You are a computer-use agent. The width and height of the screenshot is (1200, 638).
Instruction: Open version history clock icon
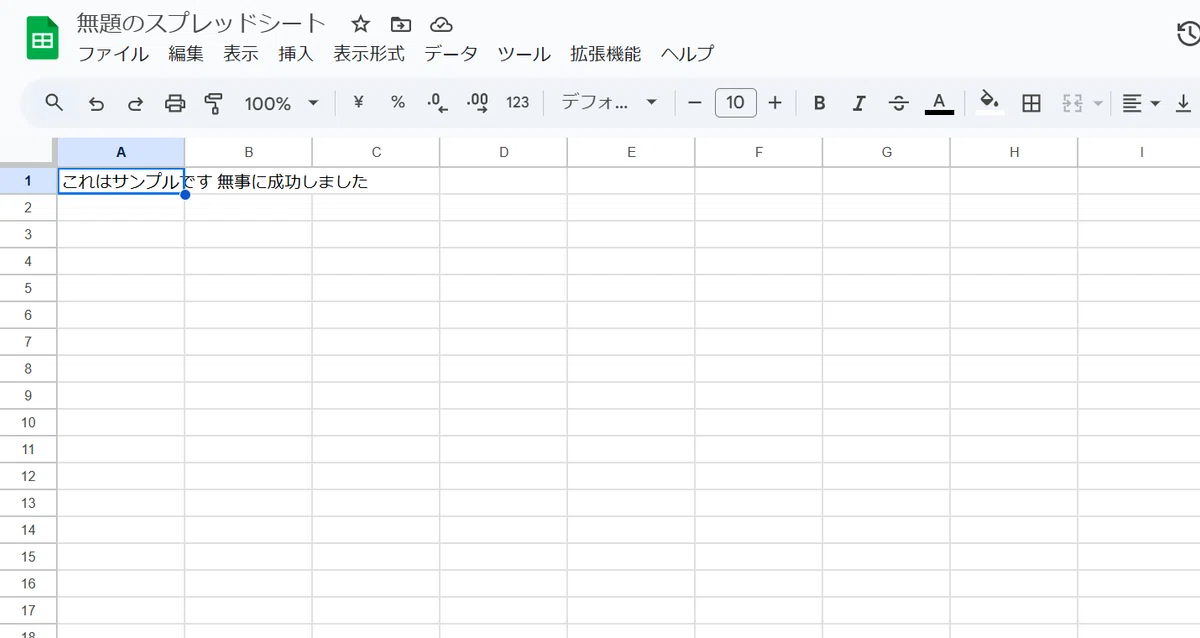(x=1187, y=35)
